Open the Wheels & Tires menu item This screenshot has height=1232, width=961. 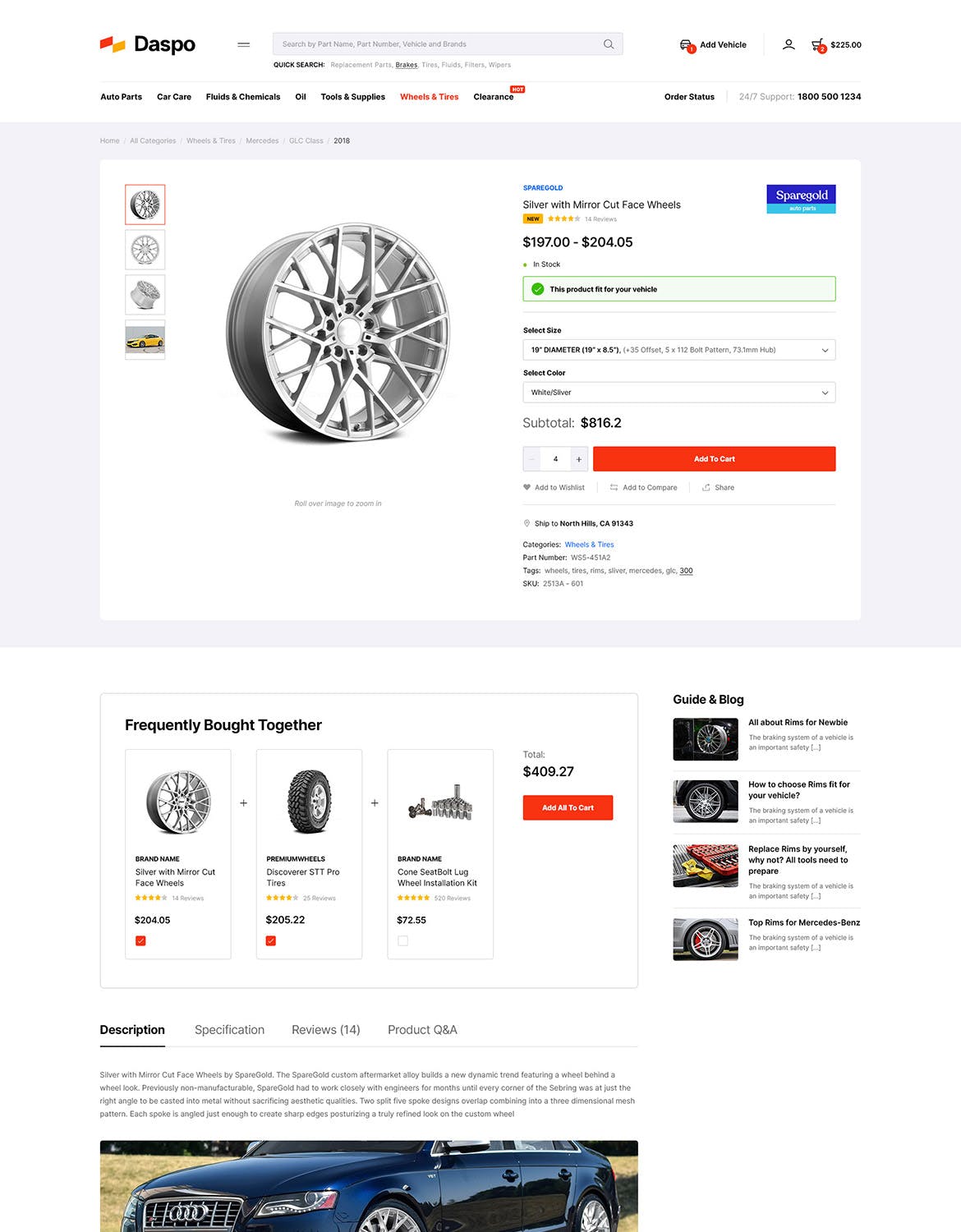tap(429, 97)
